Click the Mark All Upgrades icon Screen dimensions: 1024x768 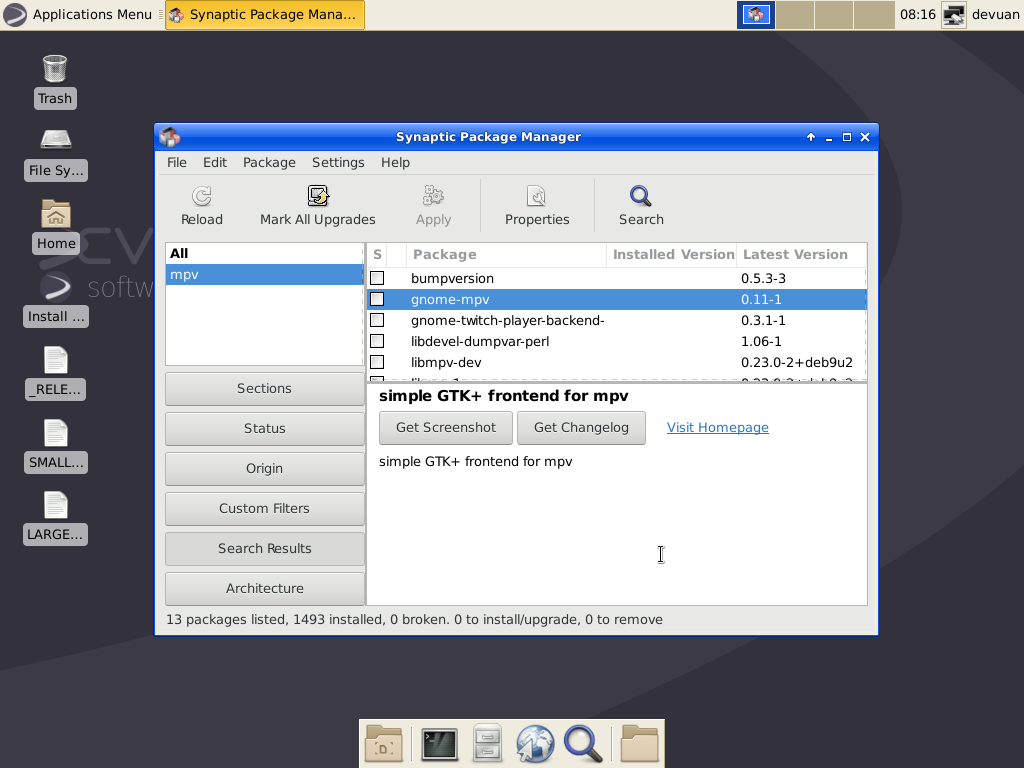click(x=317, y=205)
